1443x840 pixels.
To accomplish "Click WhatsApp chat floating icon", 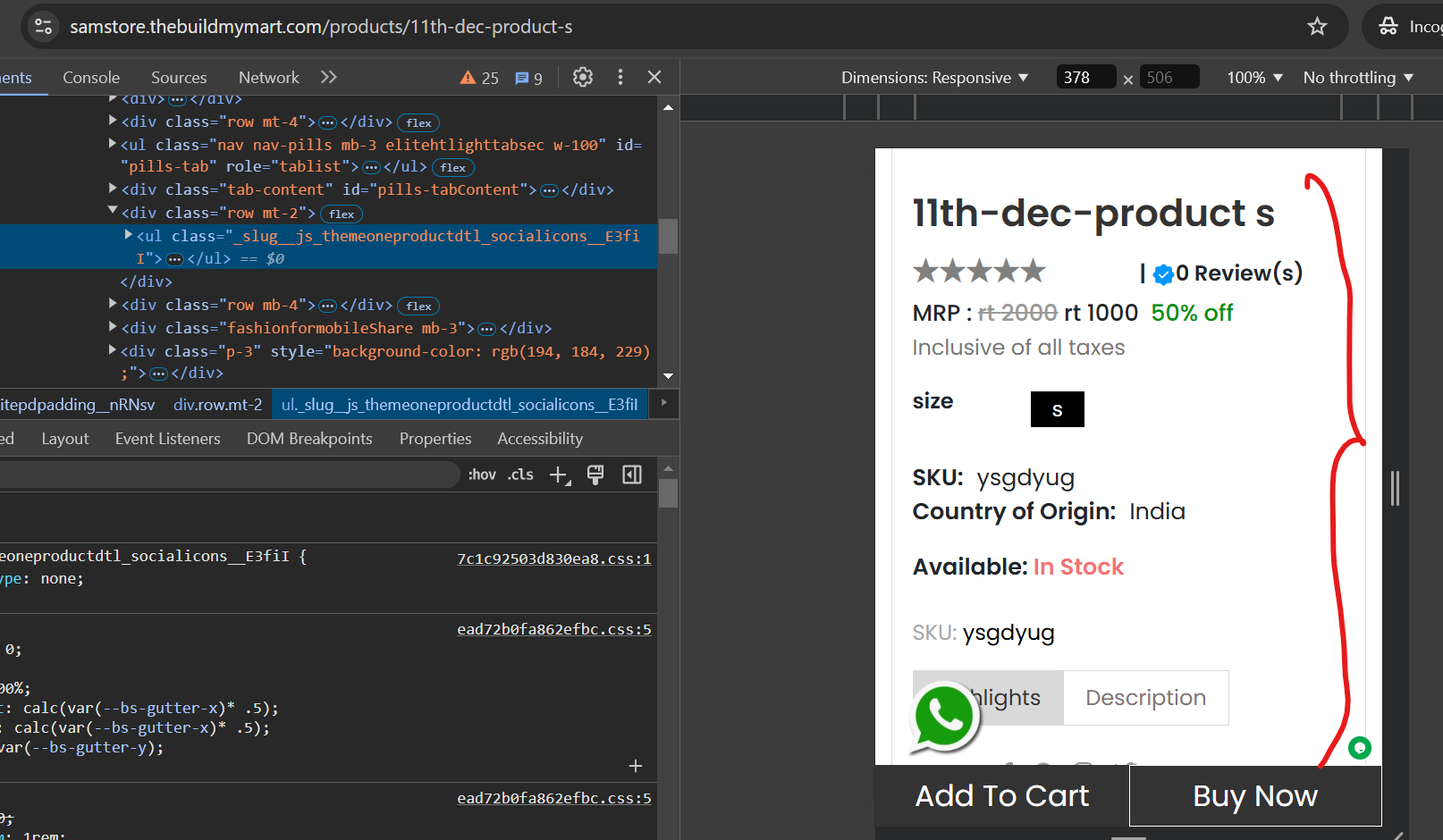I will pos(944,717).
